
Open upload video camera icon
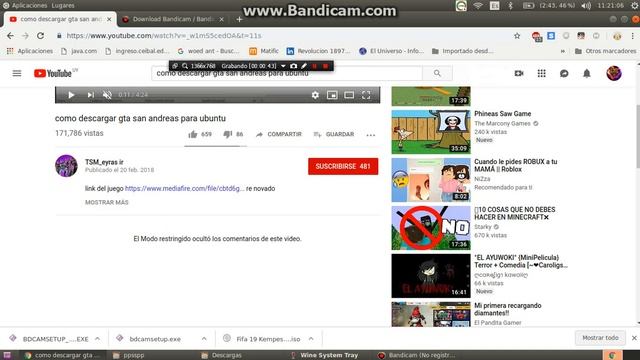[519, 73]
